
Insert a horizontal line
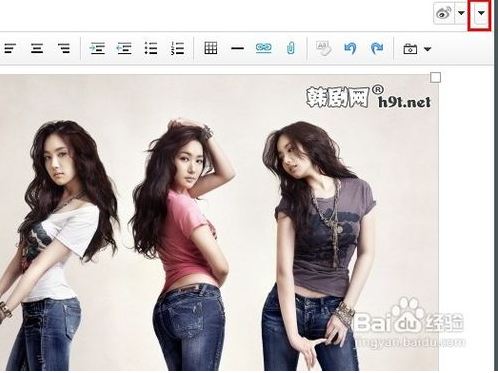[237, 49]
